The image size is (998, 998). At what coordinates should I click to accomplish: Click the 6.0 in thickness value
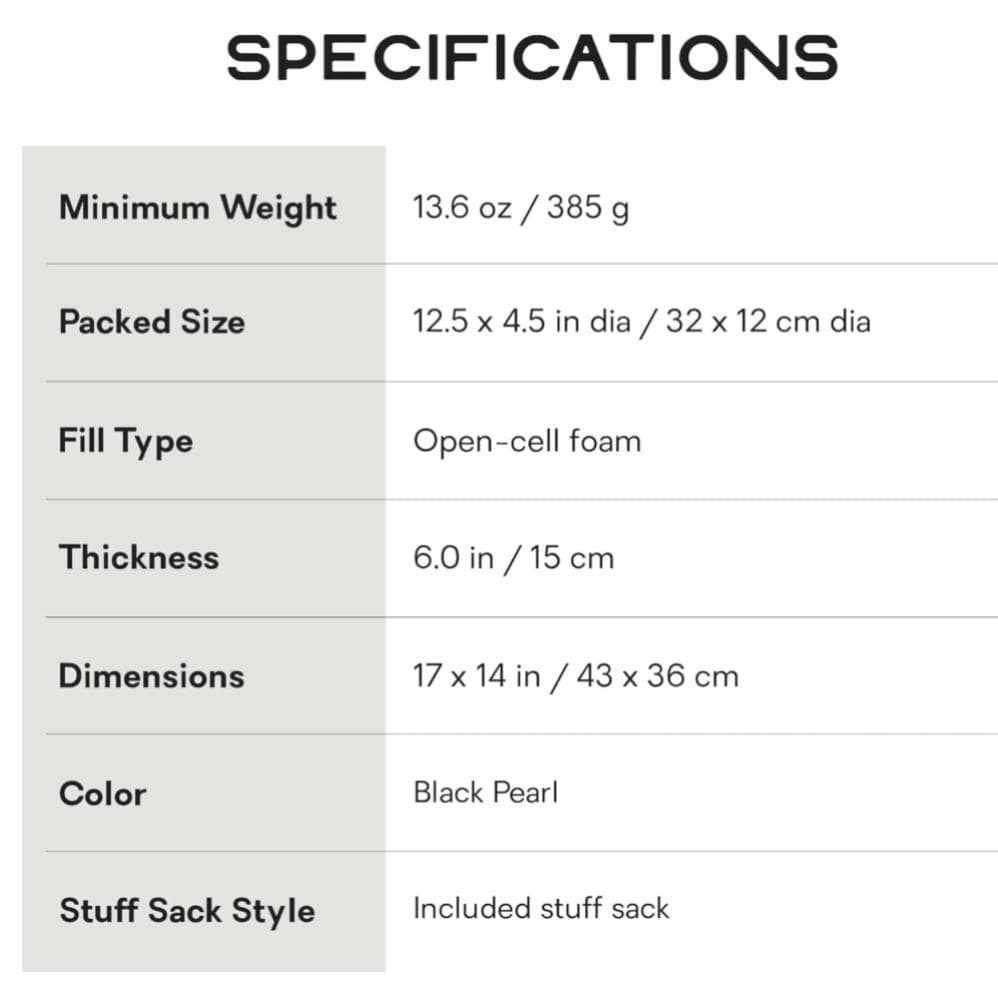(453, 557)
